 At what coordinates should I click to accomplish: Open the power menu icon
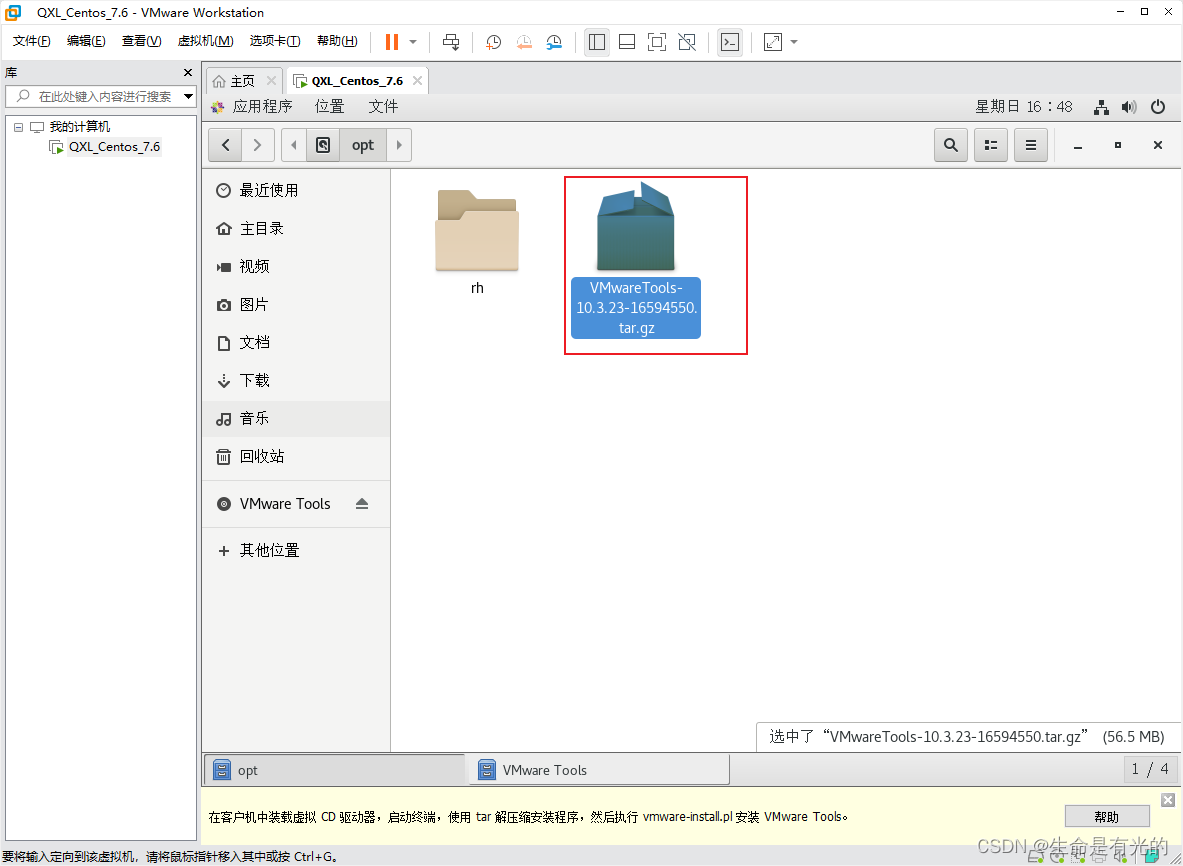coord(1158,107)
